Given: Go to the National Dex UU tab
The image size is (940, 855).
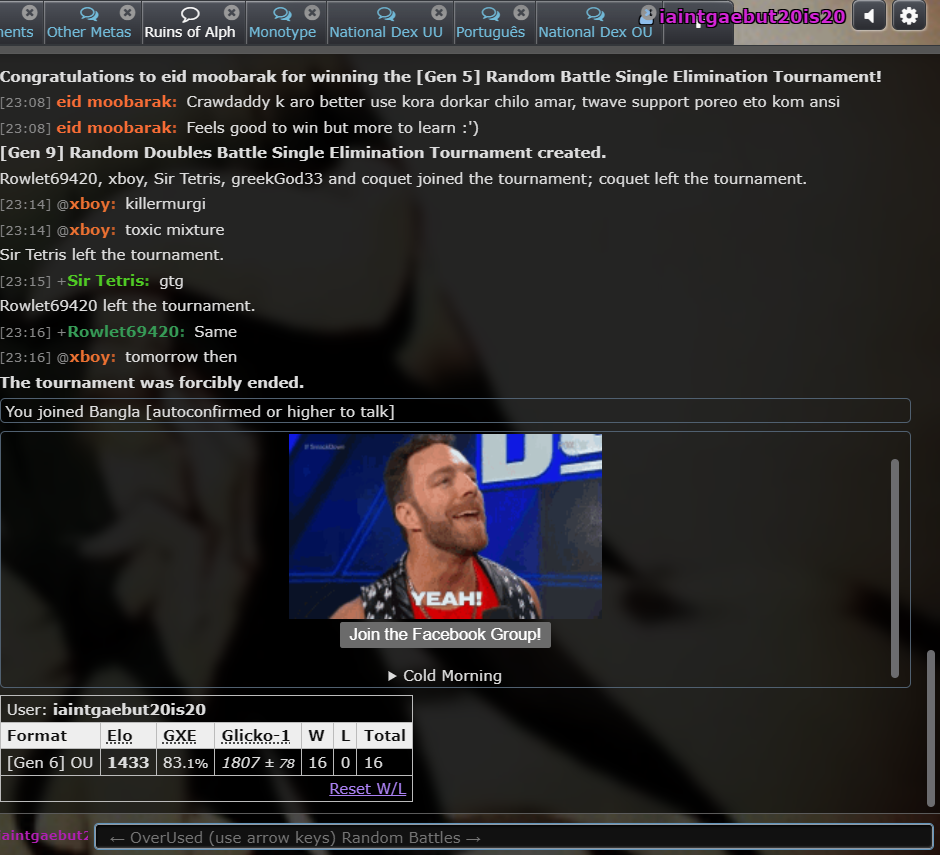Looking at the screenshot, I should [x=391, y=22].
